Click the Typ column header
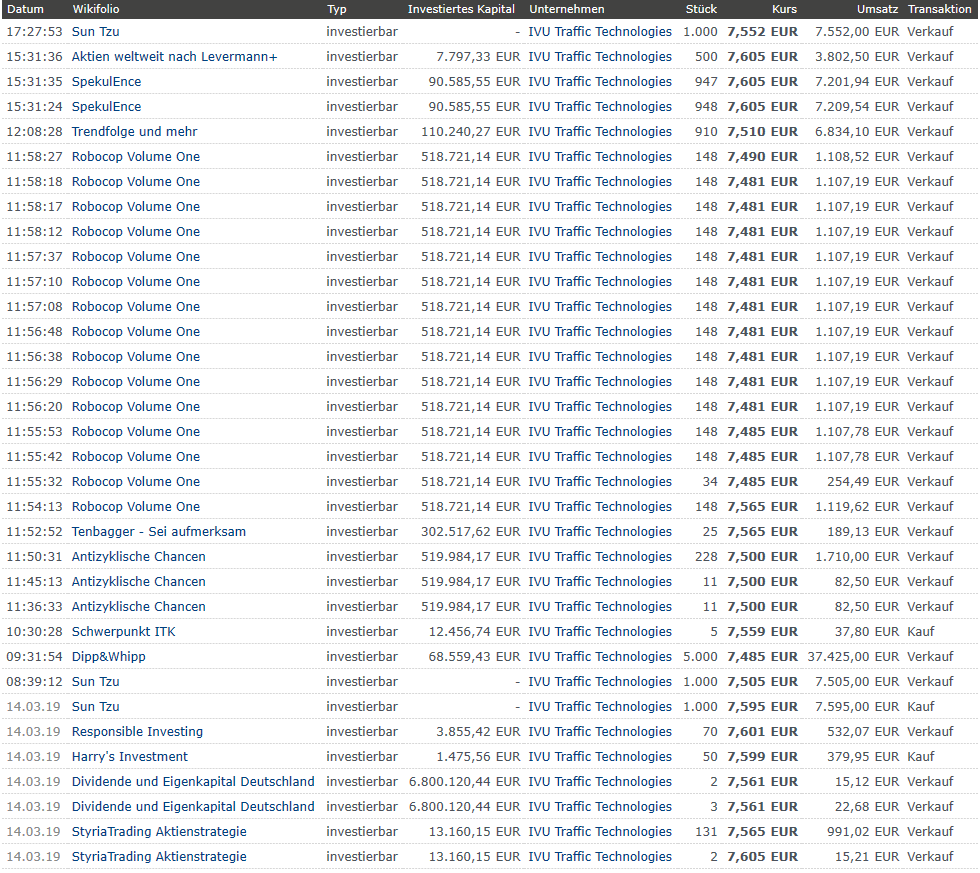This screenshot has height=873, width=980. click(x=336, y=9)
